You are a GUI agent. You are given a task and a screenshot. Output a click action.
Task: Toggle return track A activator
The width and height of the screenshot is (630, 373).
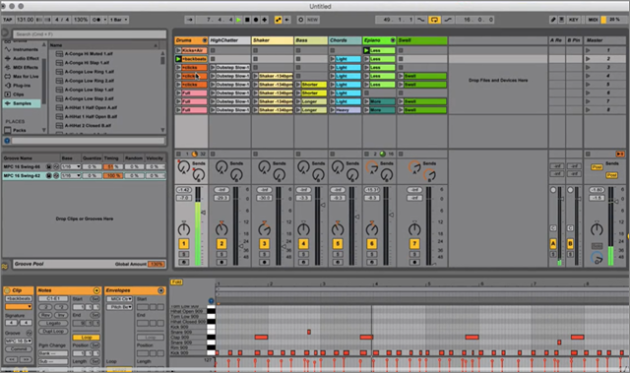point(553,244)
